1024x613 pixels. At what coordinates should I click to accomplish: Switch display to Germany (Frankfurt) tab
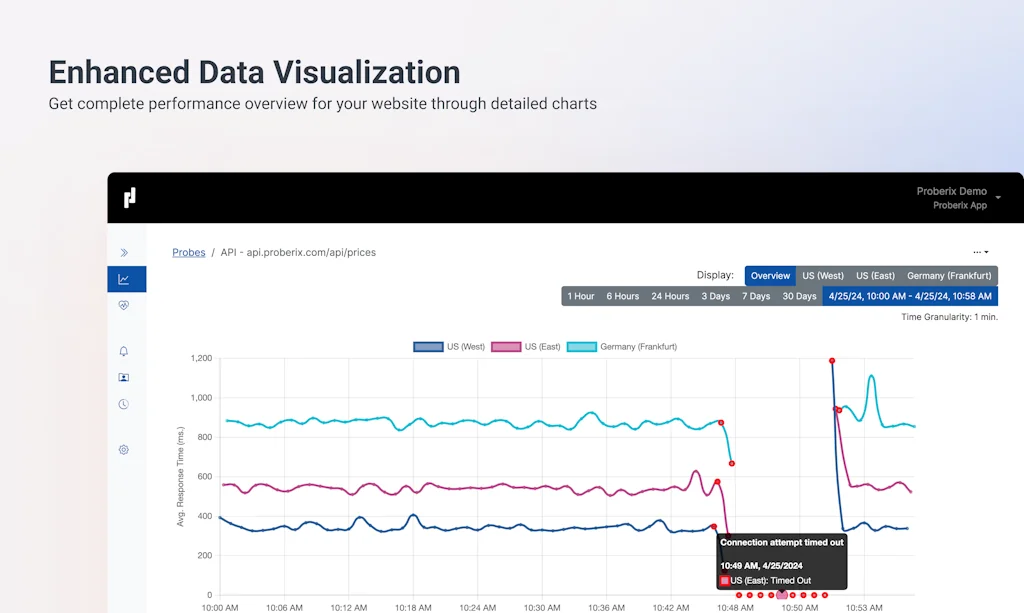coord(949,276)
